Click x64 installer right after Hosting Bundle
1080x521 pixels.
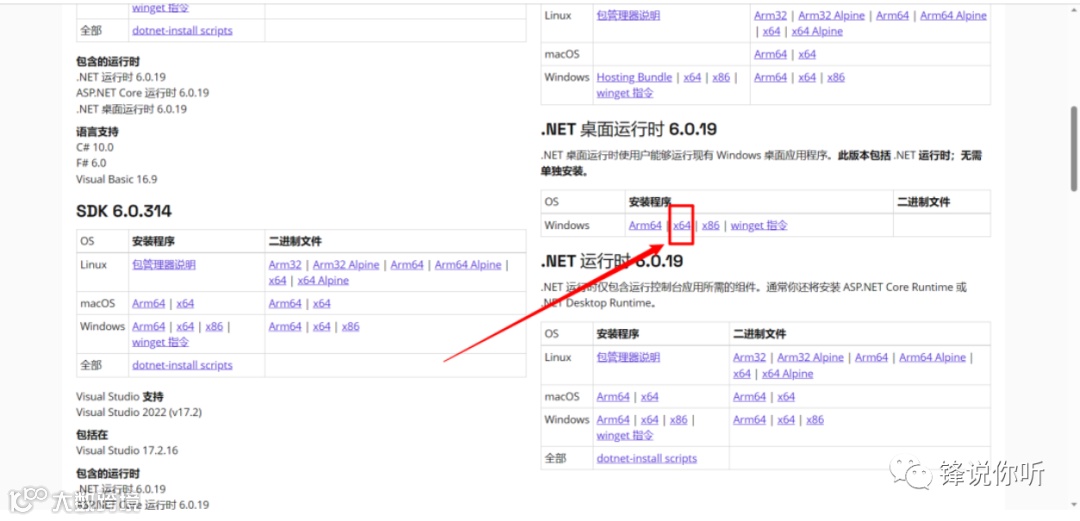(x=692, y=77)
